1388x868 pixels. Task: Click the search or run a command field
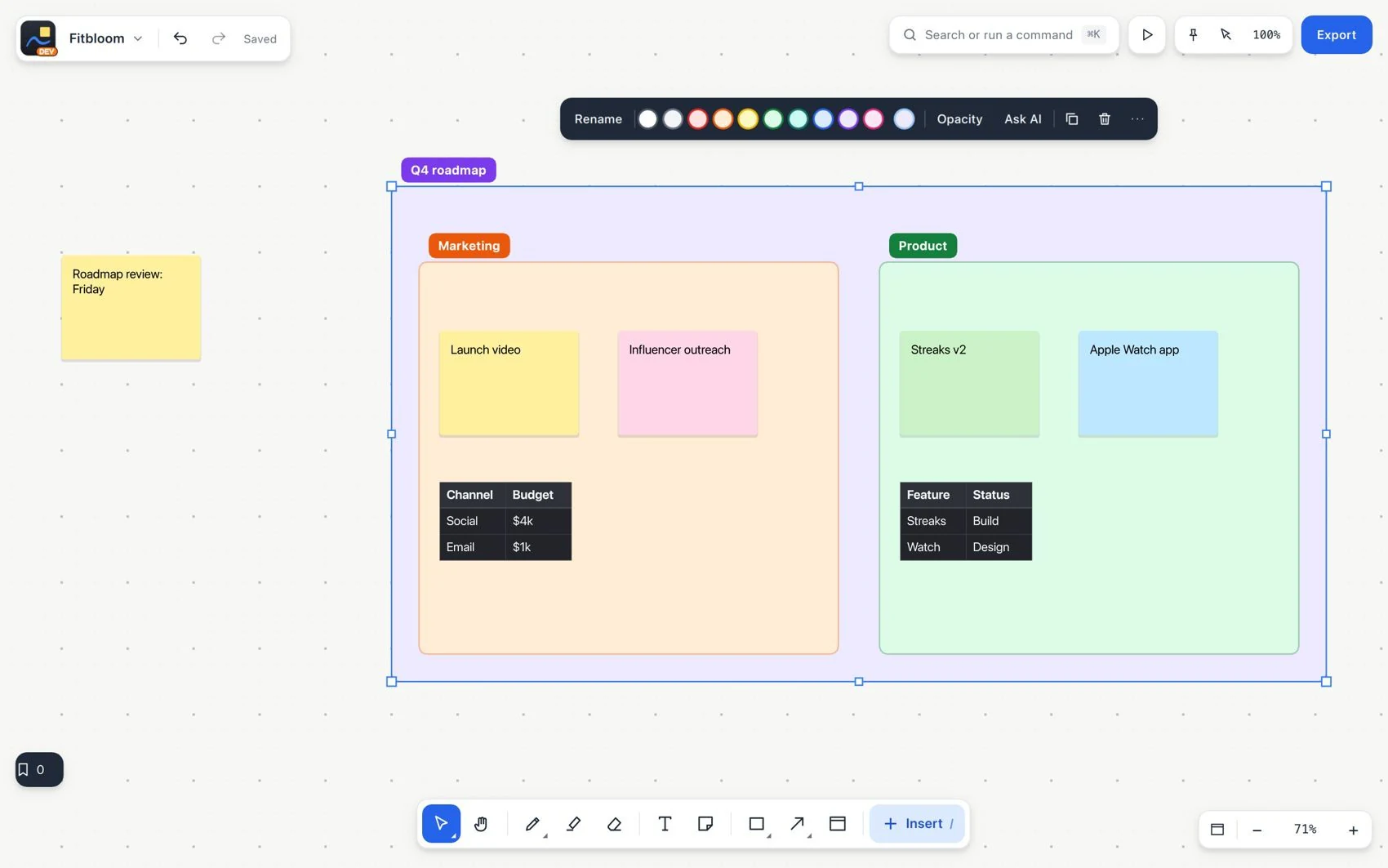1003,34
